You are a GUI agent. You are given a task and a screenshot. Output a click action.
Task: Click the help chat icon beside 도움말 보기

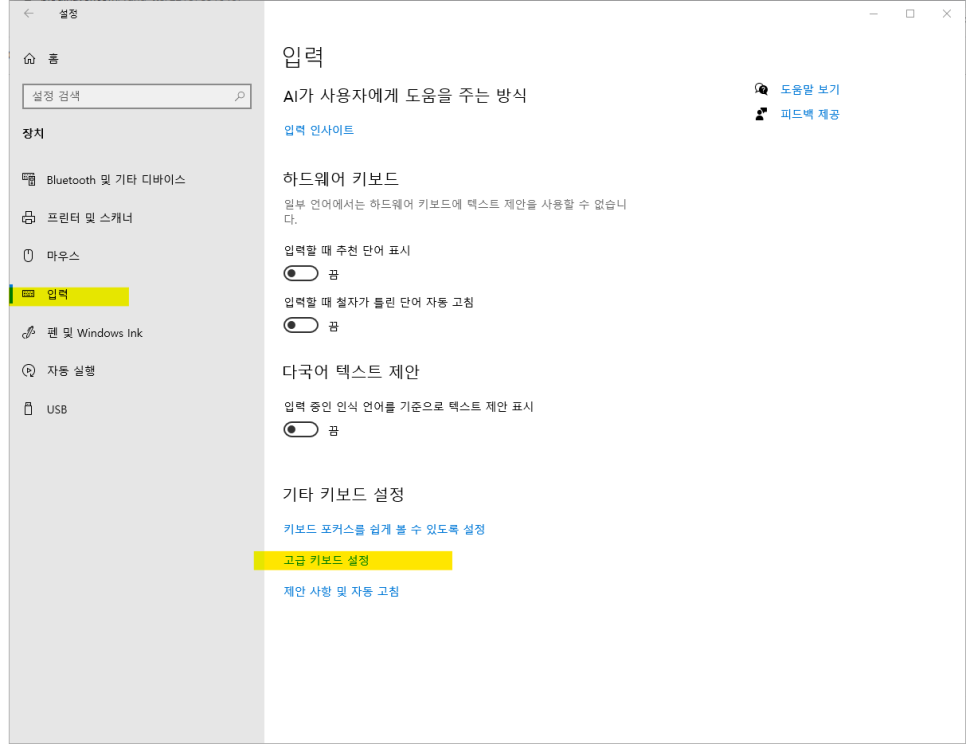click(x=761, y=89)
